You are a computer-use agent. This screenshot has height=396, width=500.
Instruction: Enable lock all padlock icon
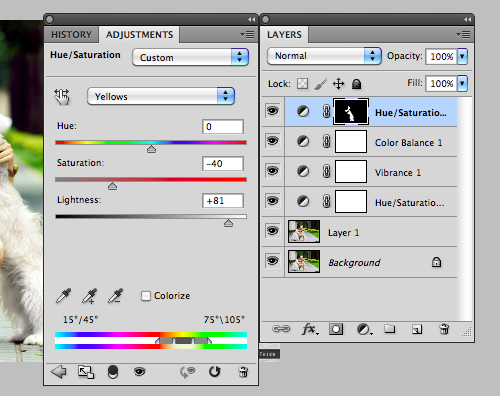coord(356,84)
